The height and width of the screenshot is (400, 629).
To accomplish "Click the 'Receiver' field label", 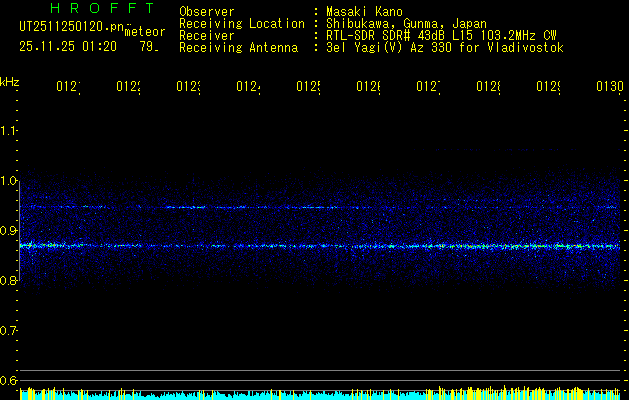I will point(207,36).
